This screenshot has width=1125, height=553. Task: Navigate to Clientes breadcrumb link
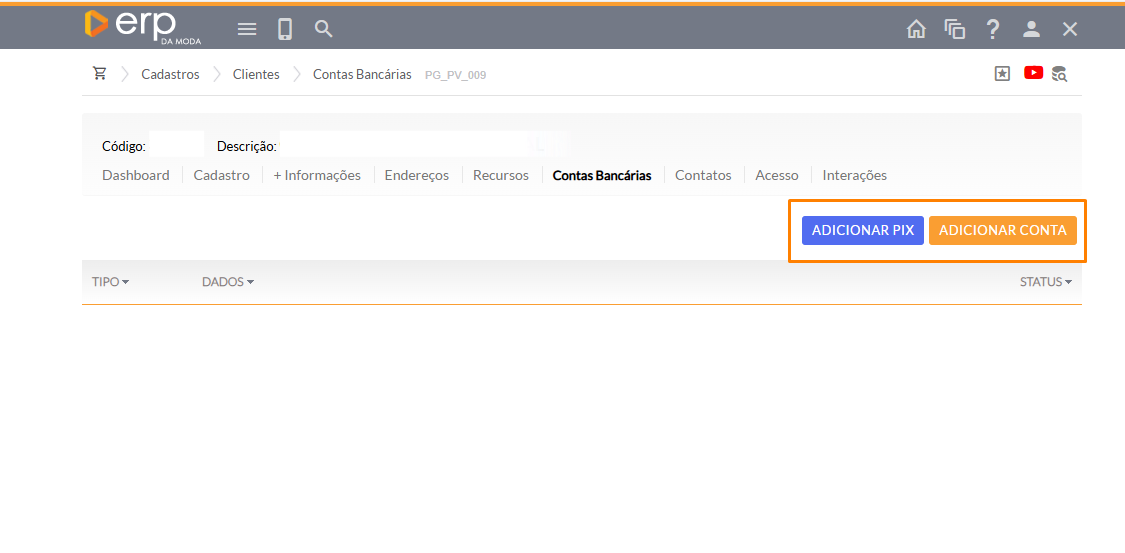[256, 74]
